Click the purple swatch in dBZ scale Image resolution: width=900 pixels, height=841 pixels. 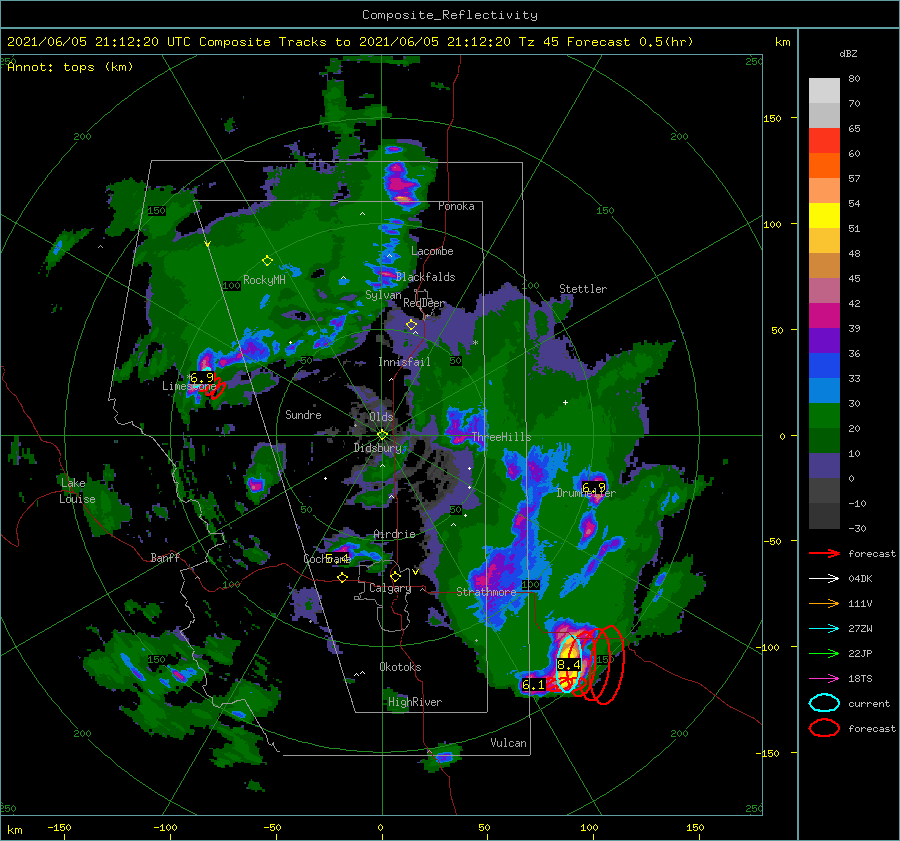click(x=824, y=341)
